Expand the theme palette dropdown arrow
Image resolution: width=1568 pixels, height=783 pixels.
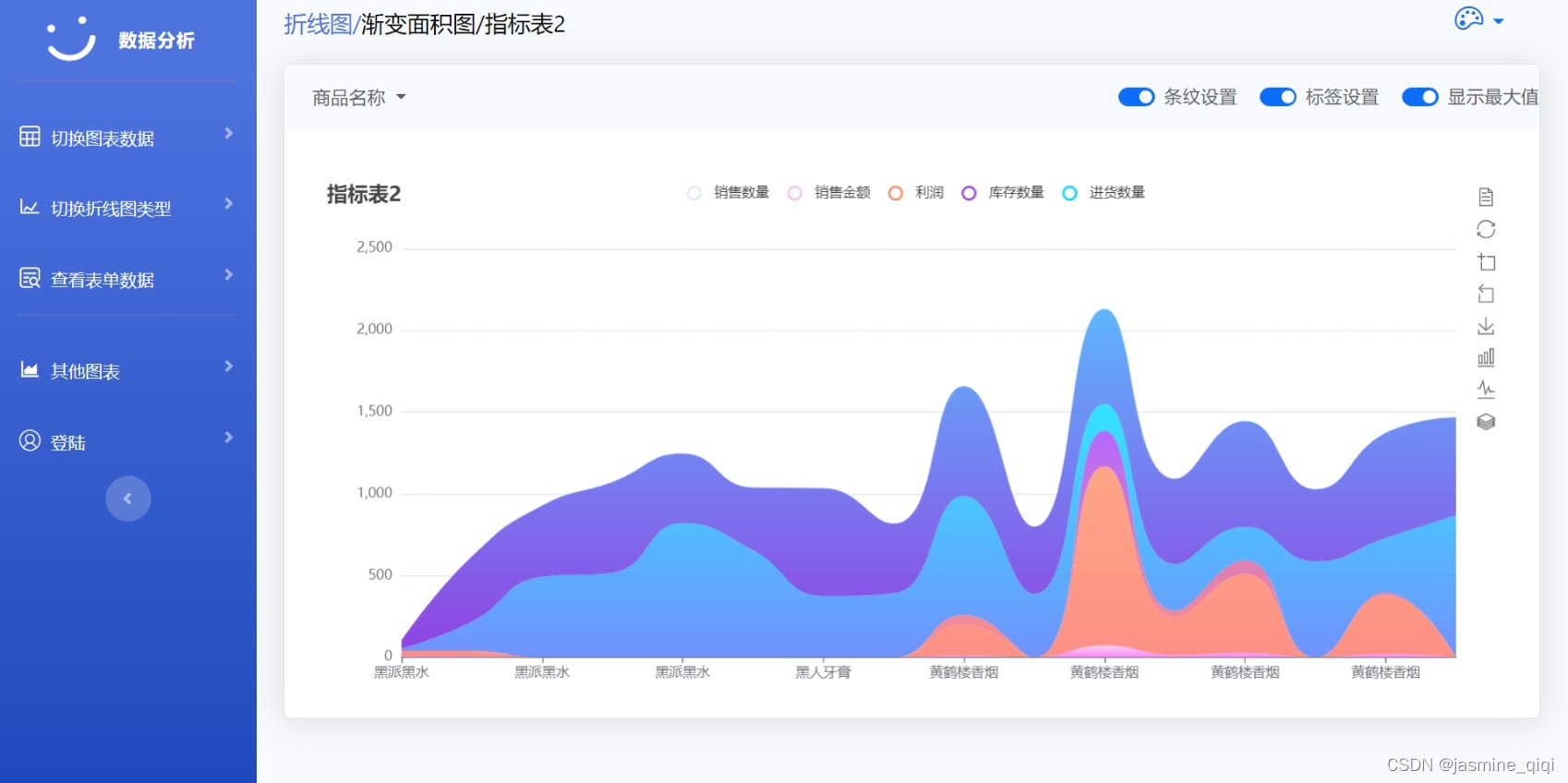pos(1498,20)
